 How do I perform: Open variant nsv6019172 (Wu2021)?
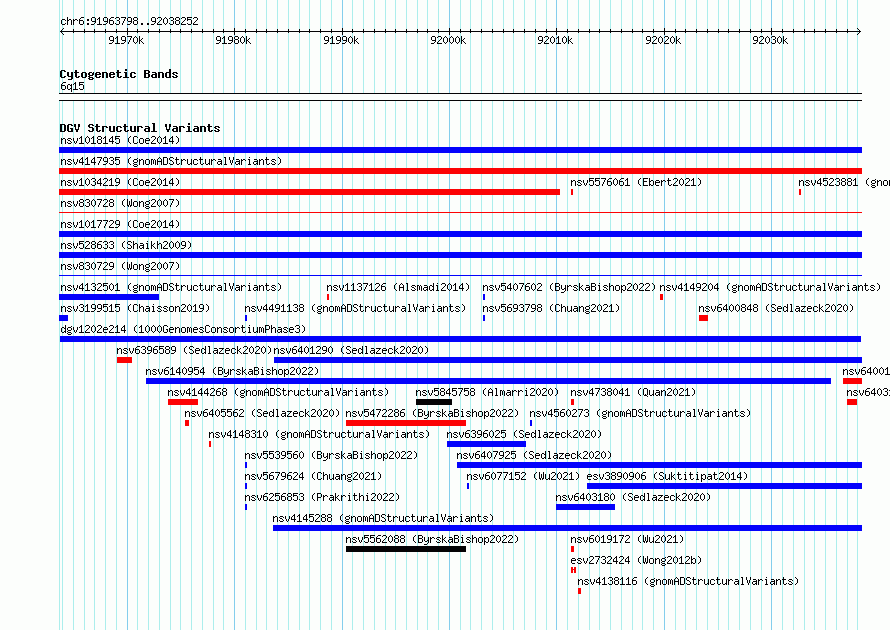[x=628, y=539]
